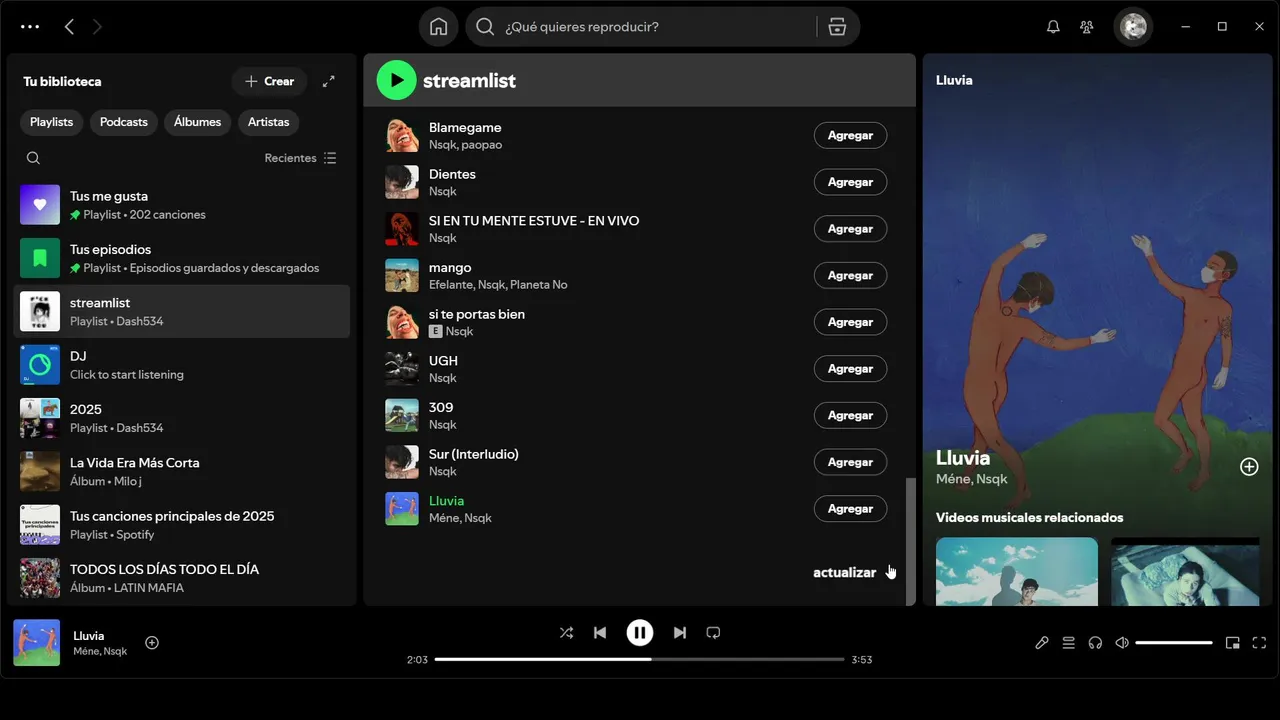Open the lyrics microphone icon
Viewport: 1280px width, 720px height.
tap(1042, 643)
